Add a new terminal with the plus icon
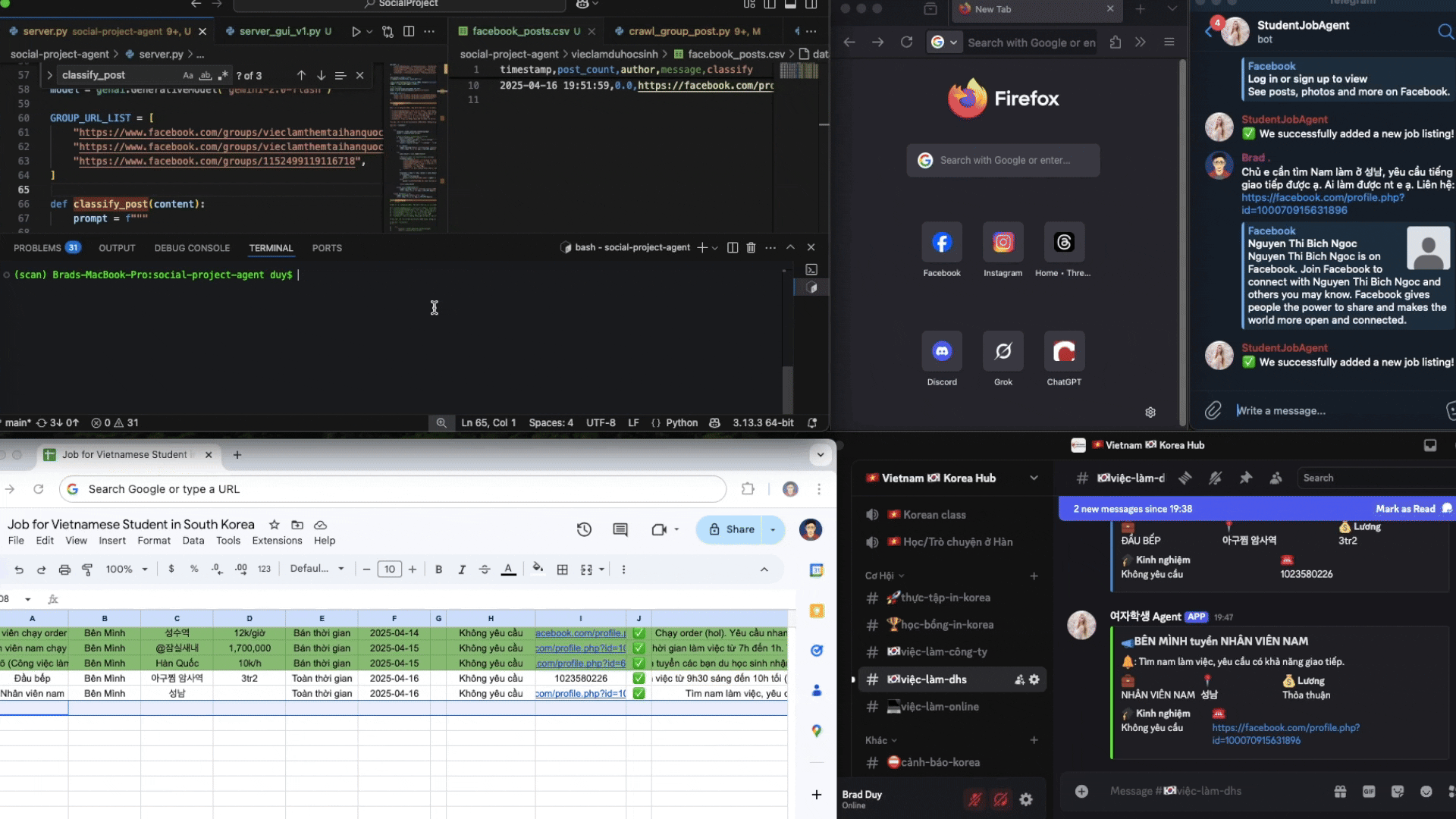The height and width of the screenshot is (819, 1456). (x=702, y=247)
